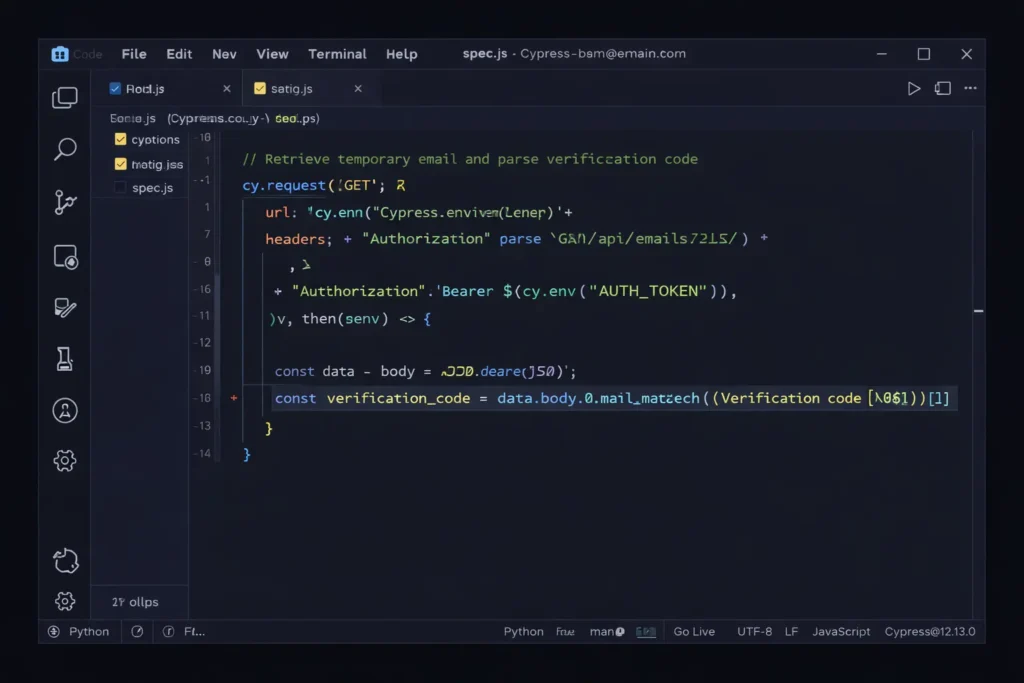
Task: Open the Terminal menu
Action: (337, 54)
